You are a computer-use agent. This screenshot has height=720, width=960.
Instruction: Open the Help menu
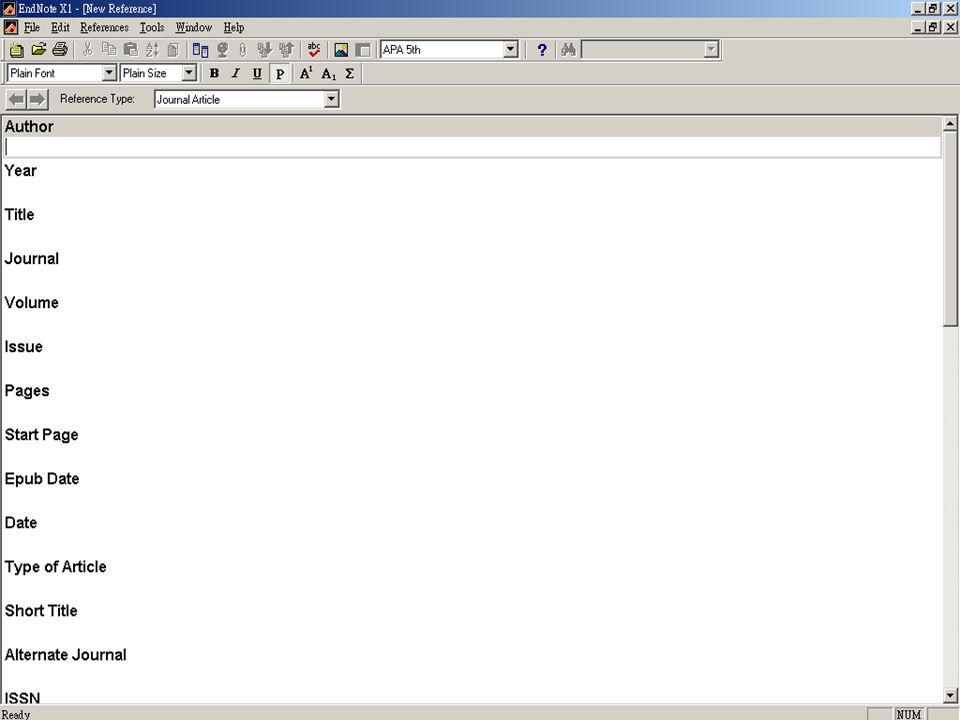(233, 27)
